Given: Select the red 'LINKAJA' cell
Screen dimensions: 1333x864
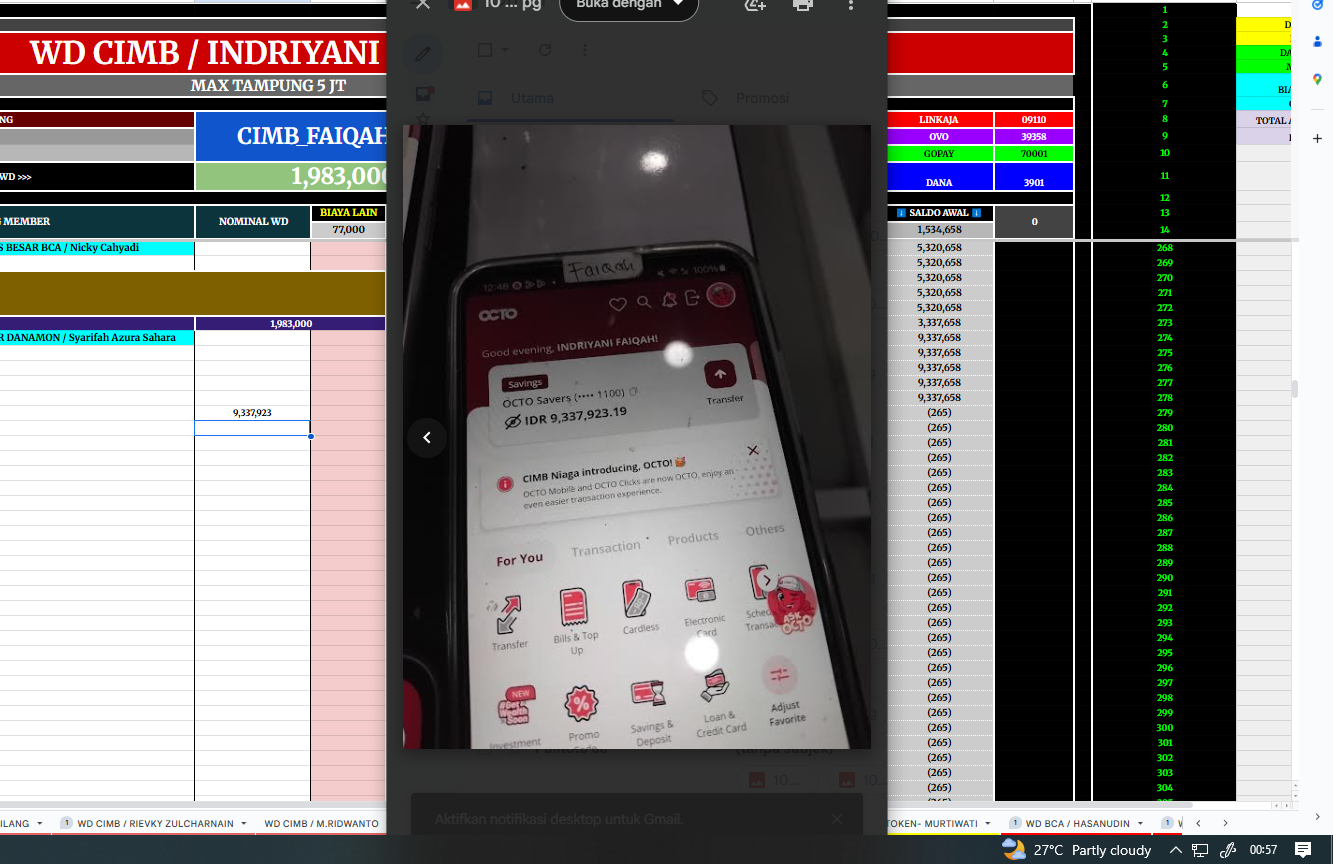Looking at the screenshot, I should [938, 120].
